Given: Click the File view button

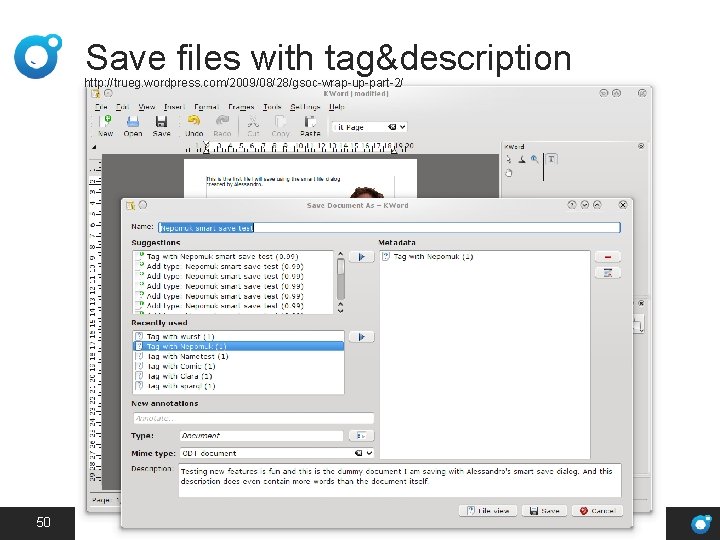Looking at the screenshot, I should pos(488,511).
